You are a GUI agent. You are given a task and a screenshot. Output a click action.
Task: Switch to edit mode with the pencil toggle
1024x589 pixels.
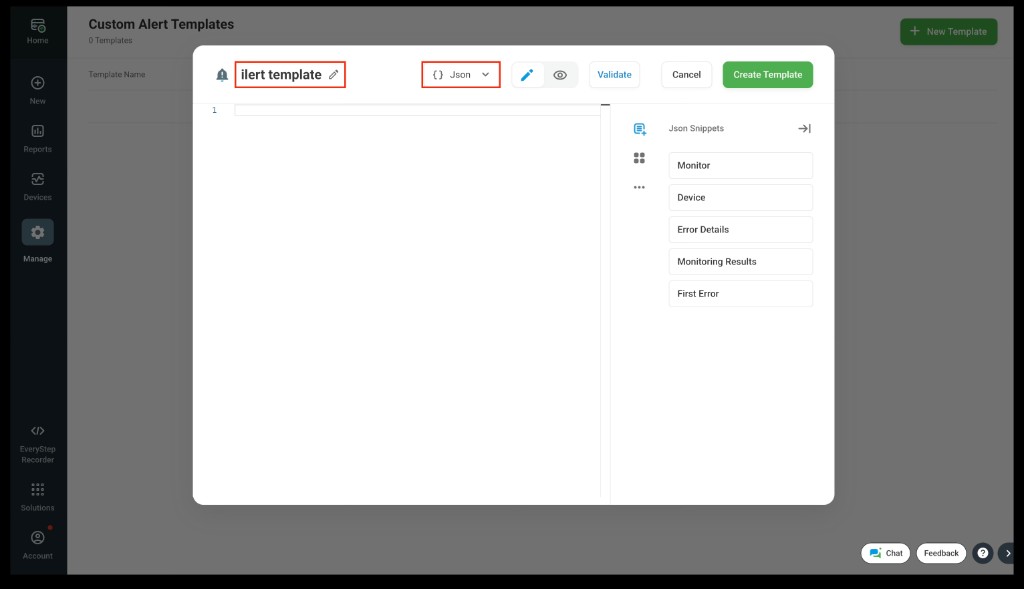(528, 75)
